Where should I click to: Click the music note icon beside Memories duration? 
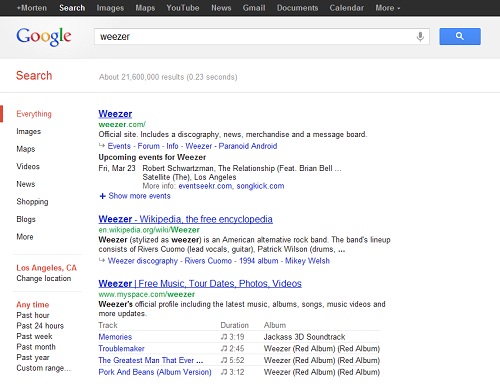point(224,337)
